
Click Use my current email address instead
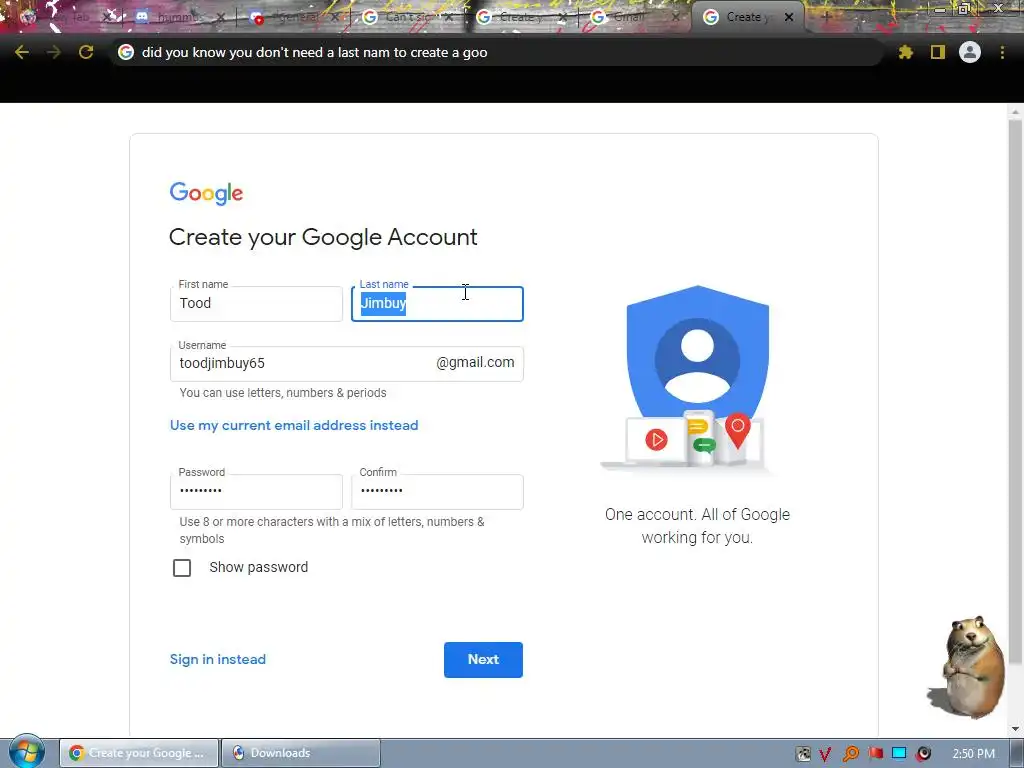[294, 426]
